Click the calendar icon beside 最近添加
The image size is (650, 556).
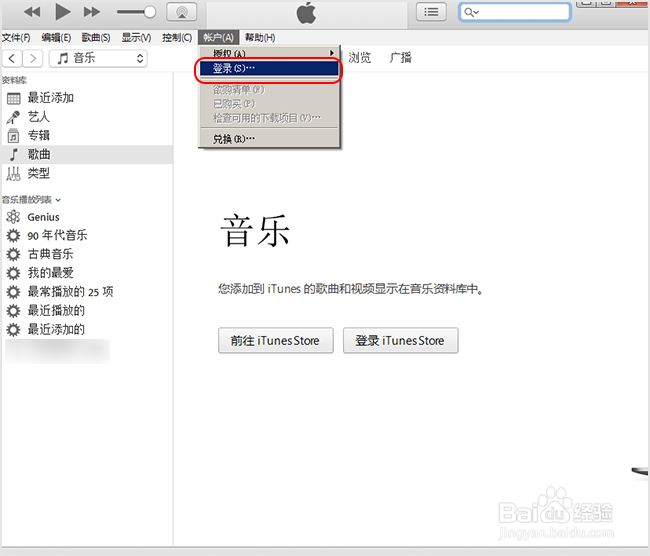point(13,99)
